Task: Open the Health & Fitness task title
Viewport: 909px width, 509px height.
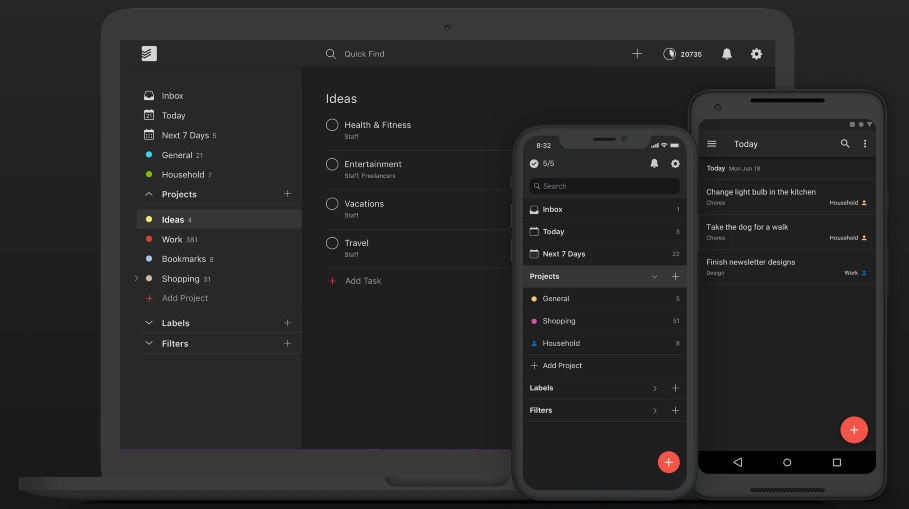Action: [377, 125]
